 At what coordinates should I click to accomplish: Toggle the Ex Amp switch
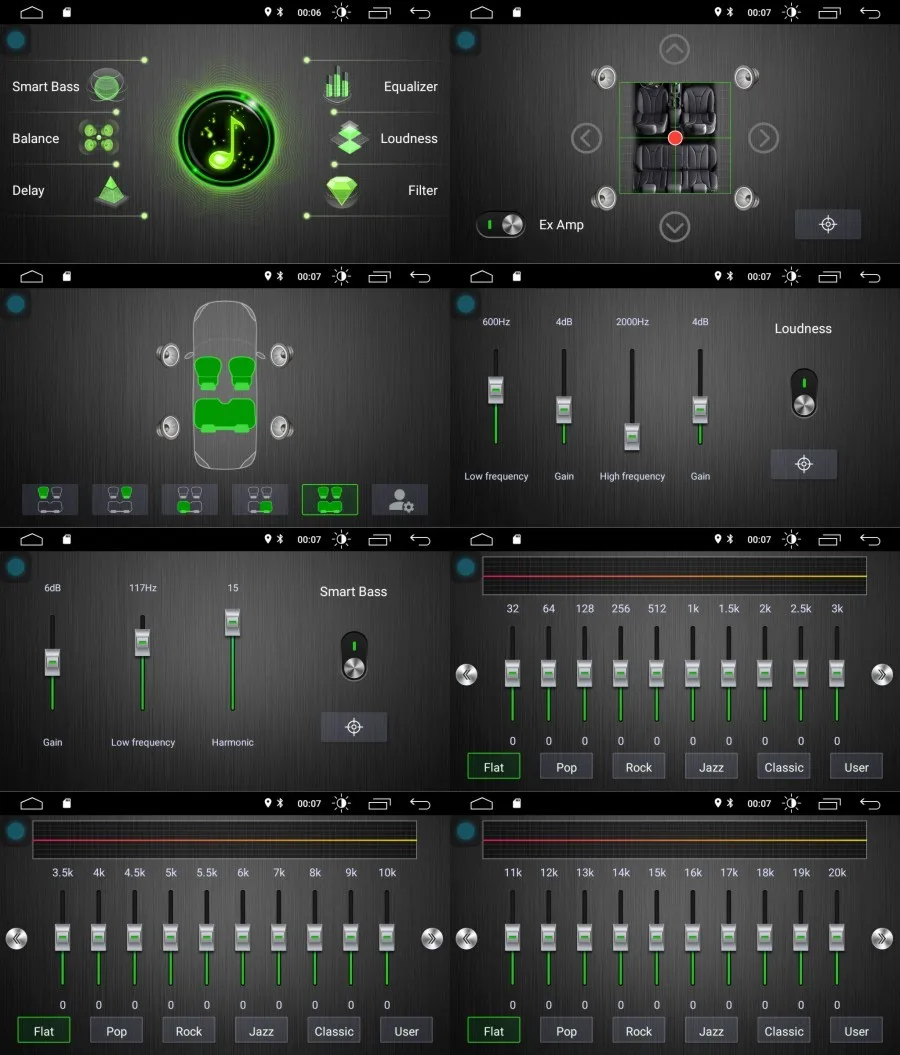500,225
